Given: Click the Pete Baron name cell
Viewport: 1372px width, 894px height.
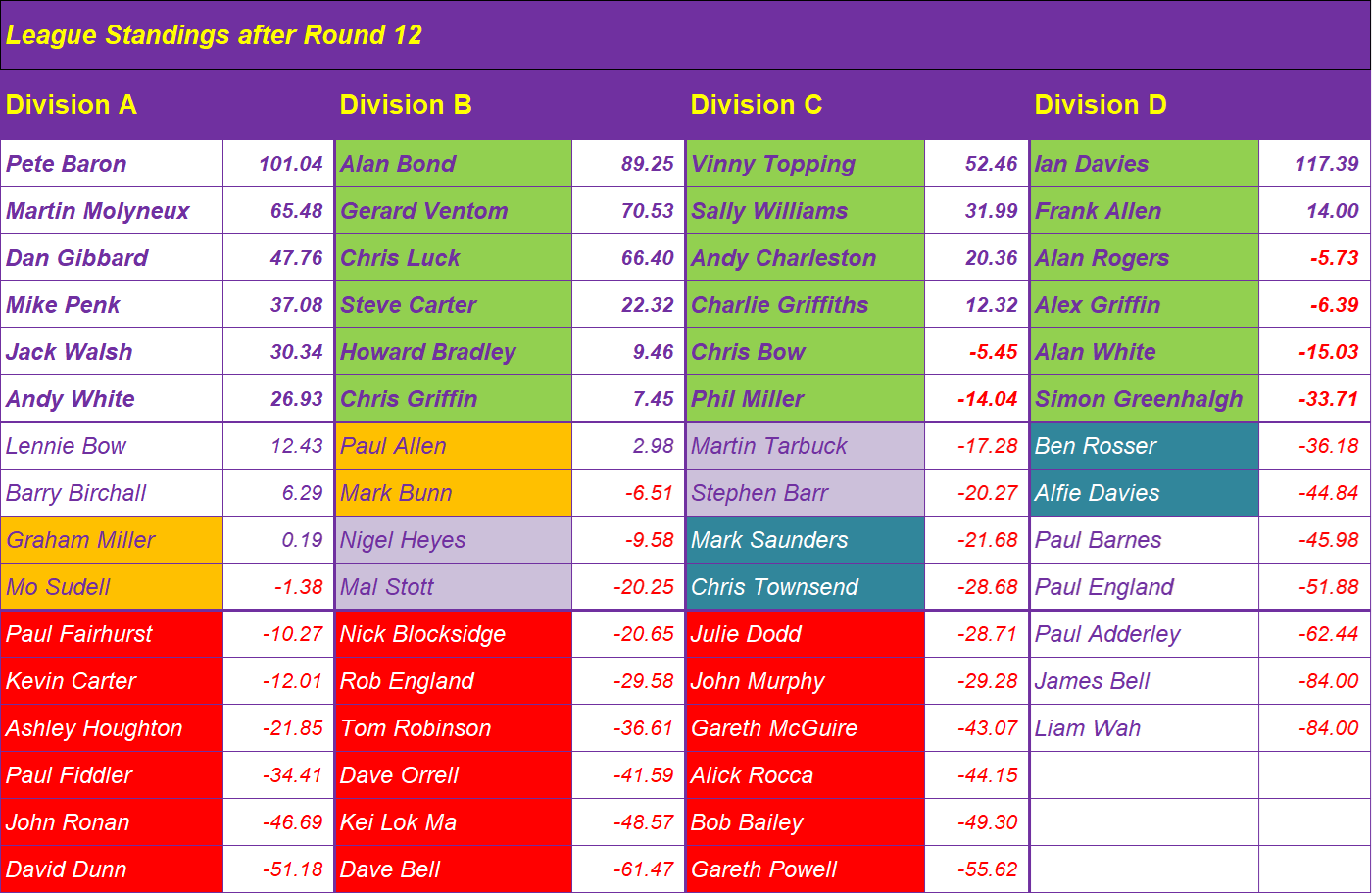Looking at the screenshot, I should tap(112, 164).
